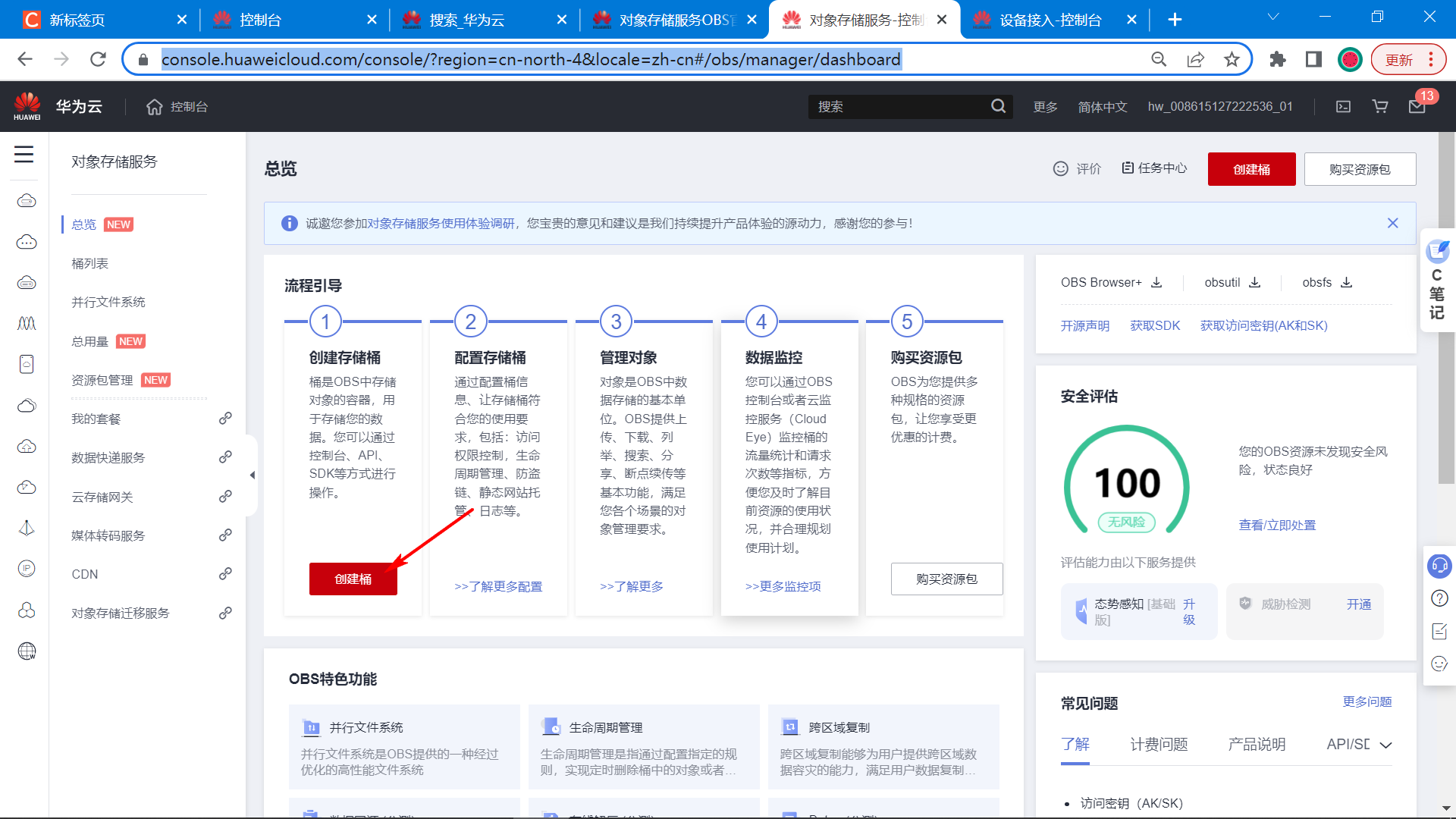
Task: Open the 获取SDK link
Action: click(1155, 325)
